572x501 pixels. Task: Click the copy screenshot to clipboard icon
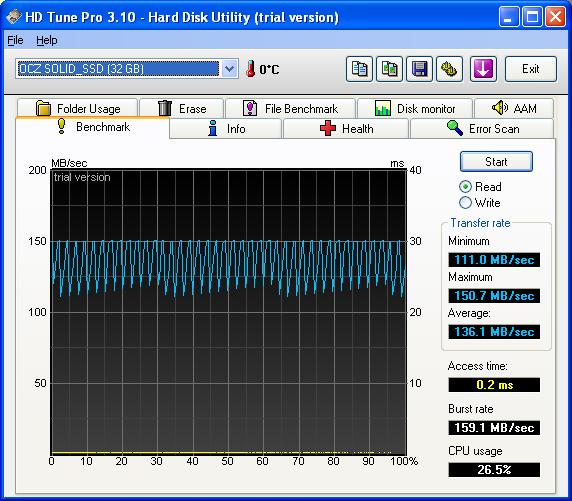pyautogui.click(x=390, y=69)
